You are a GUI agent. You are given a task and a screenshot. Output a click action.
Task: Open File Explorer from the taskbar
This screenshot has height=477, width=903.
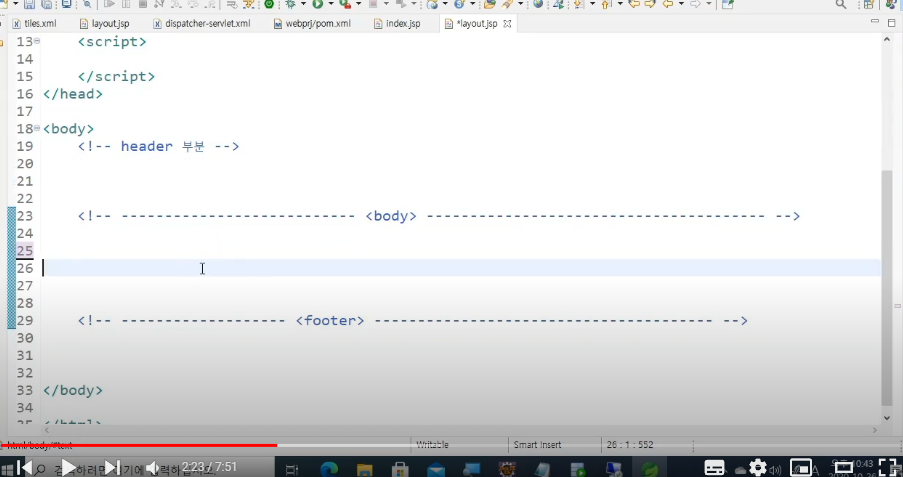365,469
